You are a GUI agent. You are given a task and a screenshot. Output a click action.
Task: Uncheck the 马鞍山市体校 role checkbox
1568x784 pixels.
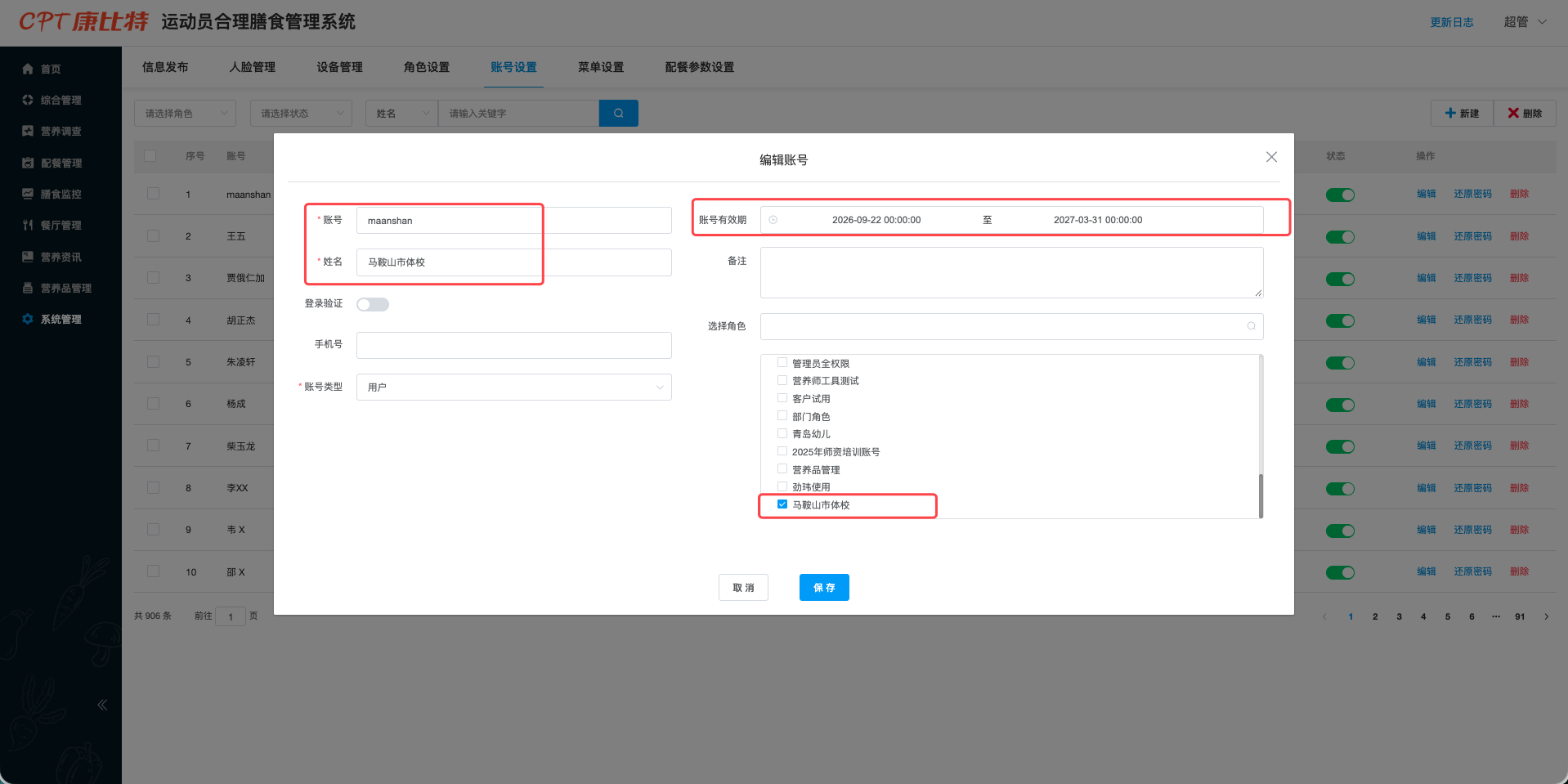[x=782, y=504]
